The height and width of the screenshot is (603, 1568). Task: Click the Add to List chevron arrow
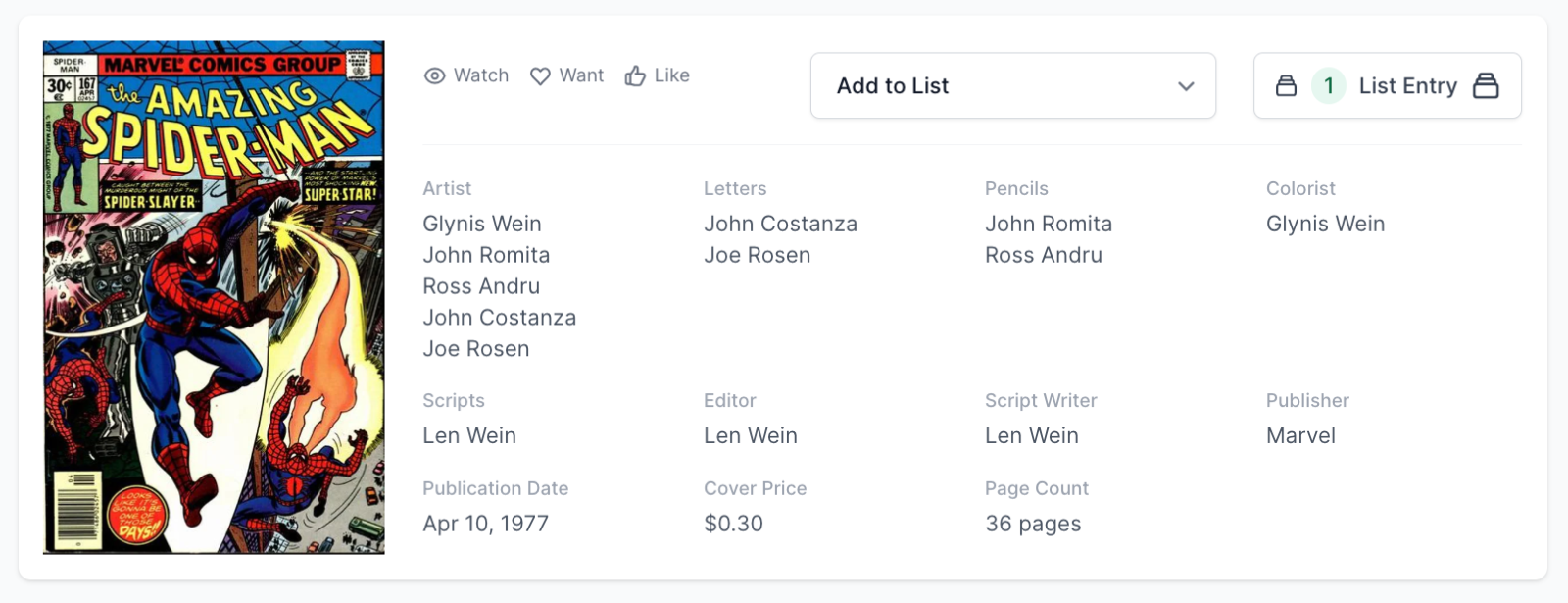(1186, 86)
